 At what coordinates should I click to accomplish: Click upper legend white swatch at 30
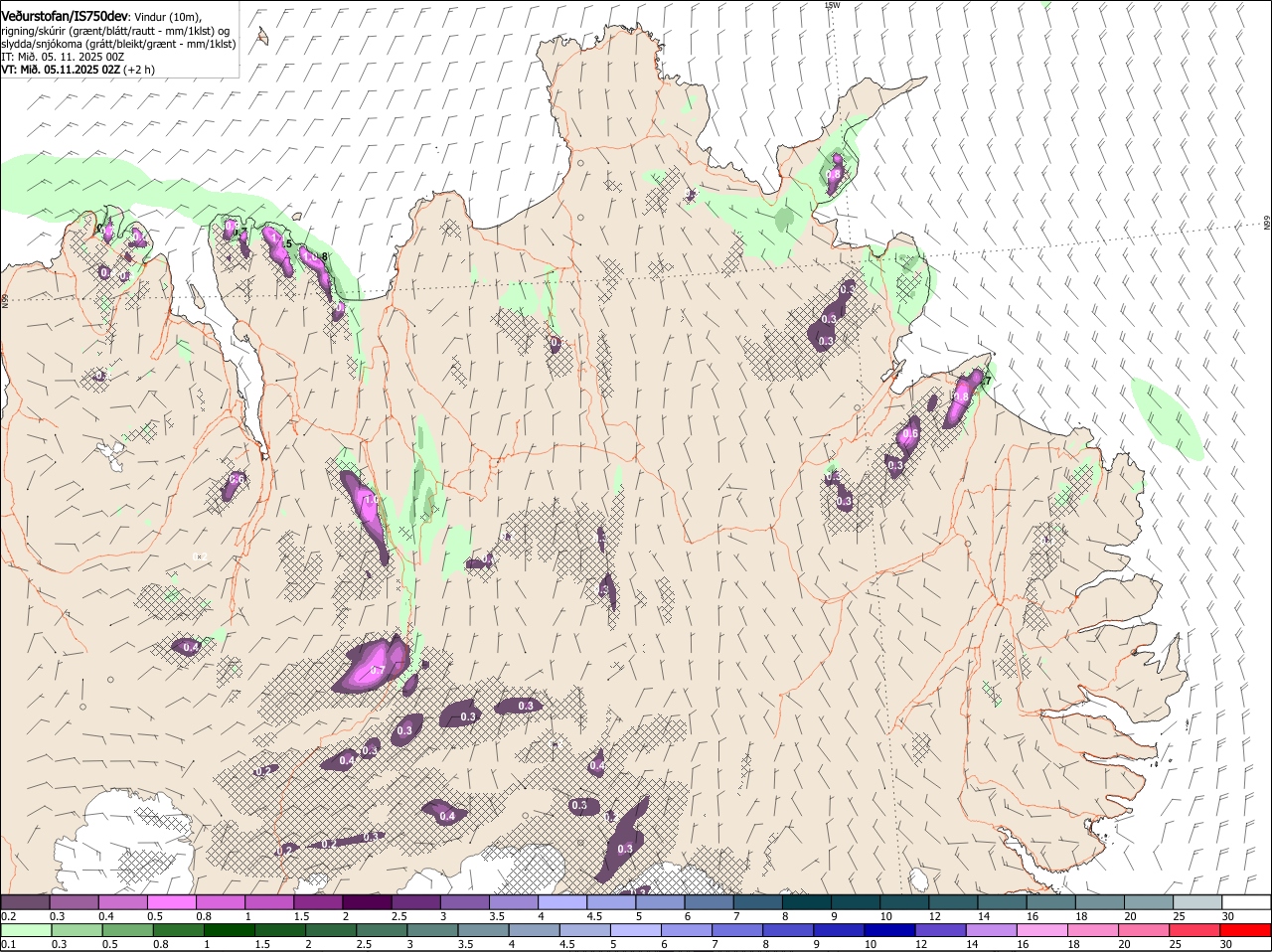(1246, 902)
